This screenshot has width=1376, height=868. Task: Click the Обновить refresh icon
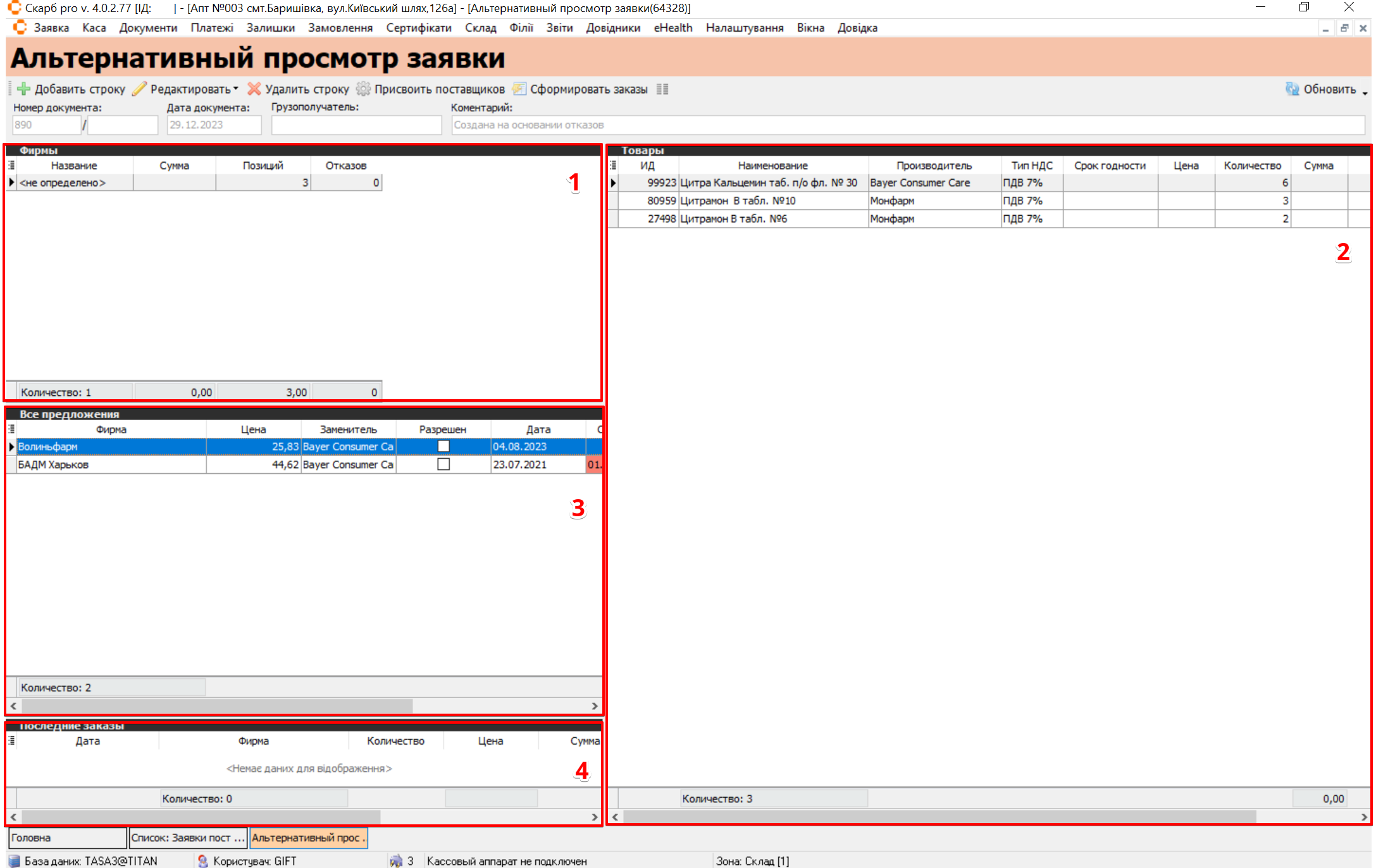click(1292, 89)
